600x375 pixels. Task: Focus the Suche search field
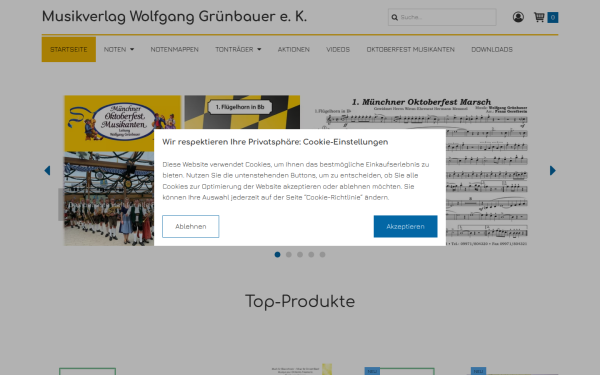coord(442,17)
